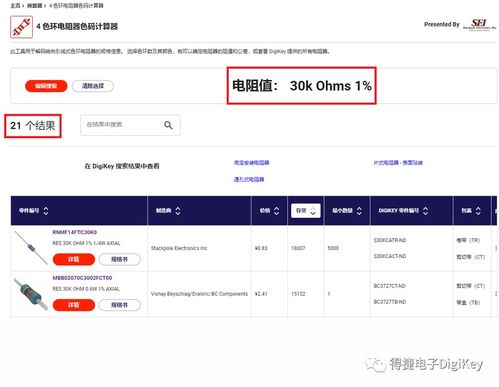The image size is (499, 387).
Task: Open the SEI sponsor logo
Action: tap(479, 25)
